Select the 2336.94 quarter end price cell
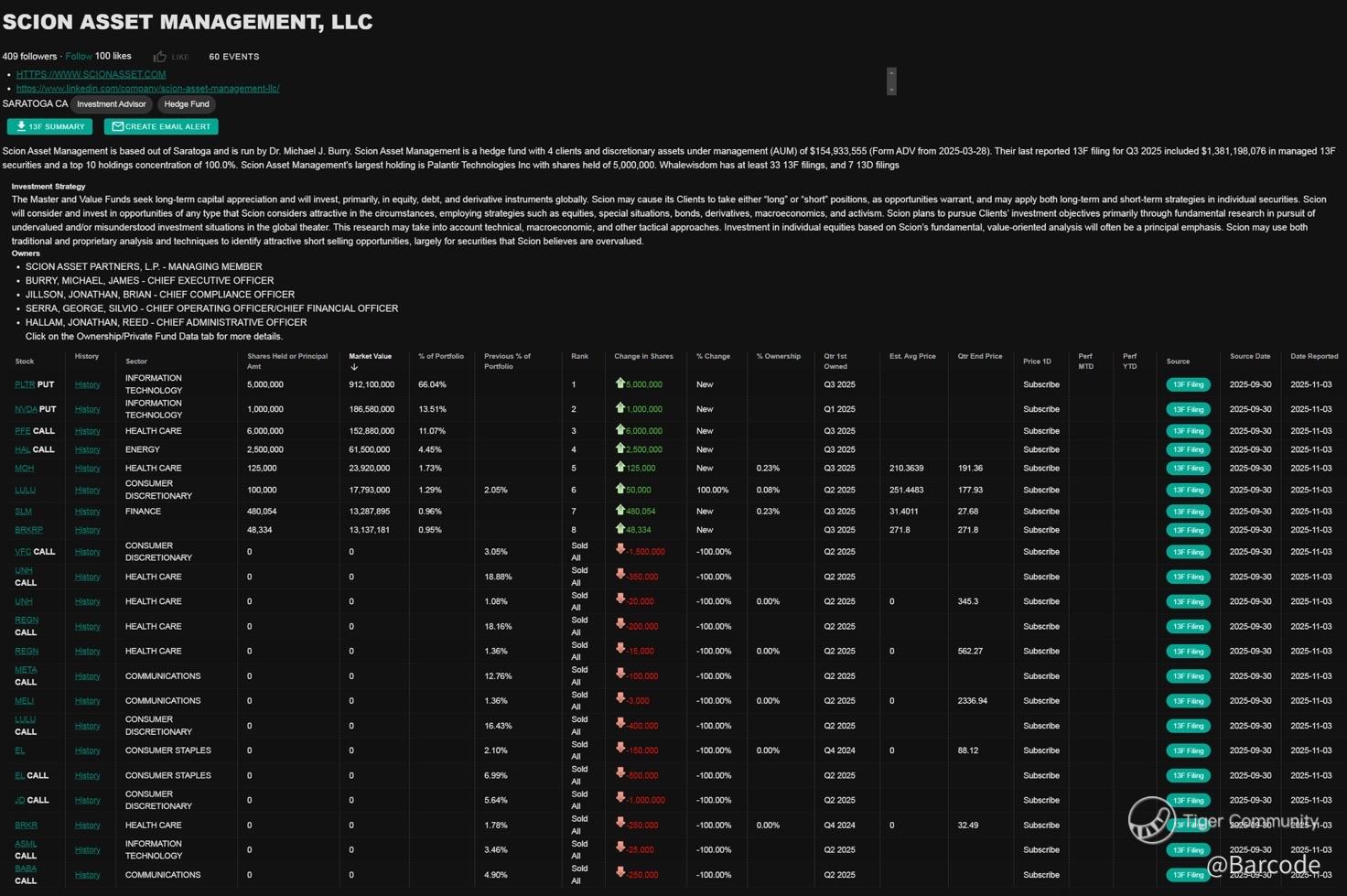 (x=973, y=701)
